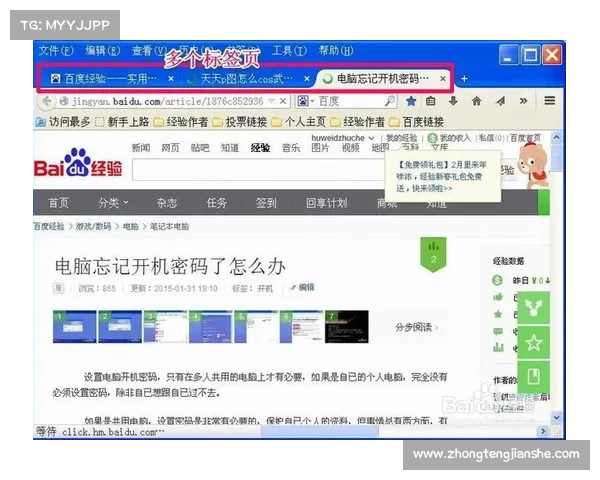Open the 百度链接 bookmark folder
600x480 pixels.
(x=417, y=122)
